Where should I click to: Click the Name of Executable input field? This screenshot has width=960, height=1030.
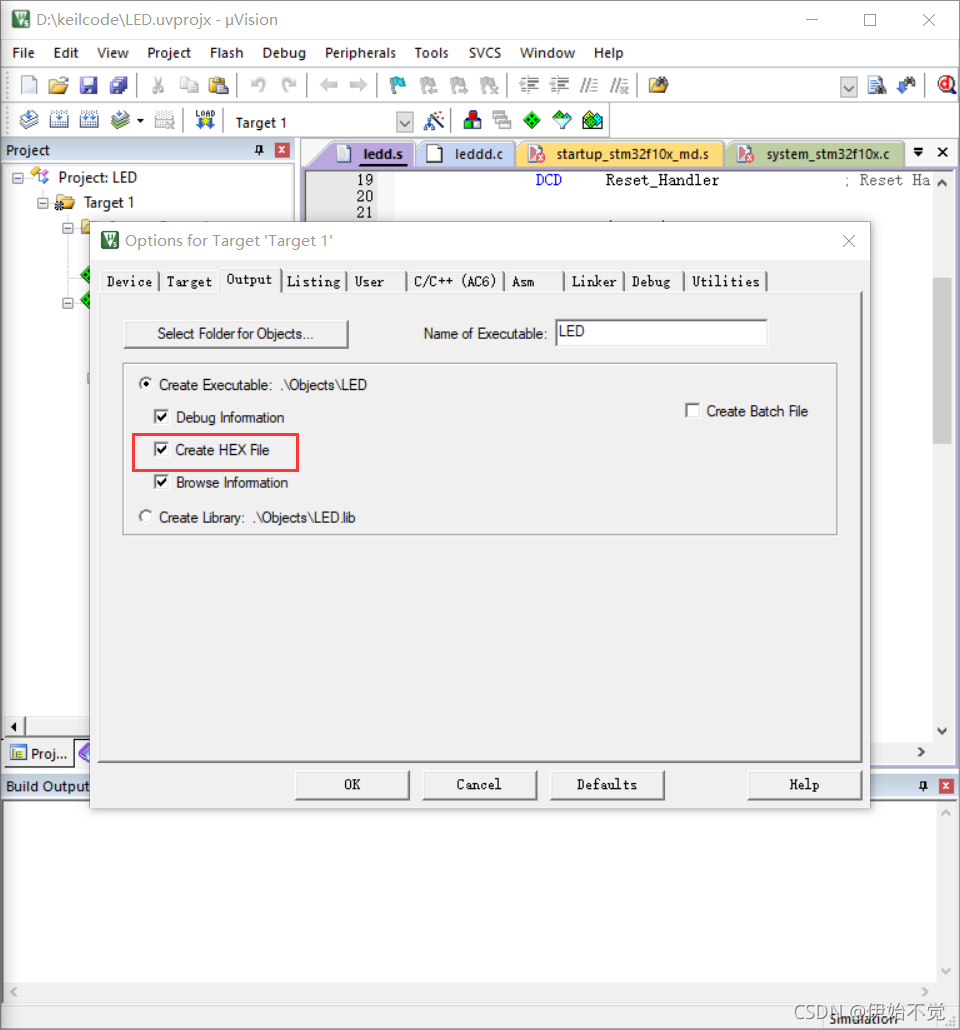tap(661, 332)
